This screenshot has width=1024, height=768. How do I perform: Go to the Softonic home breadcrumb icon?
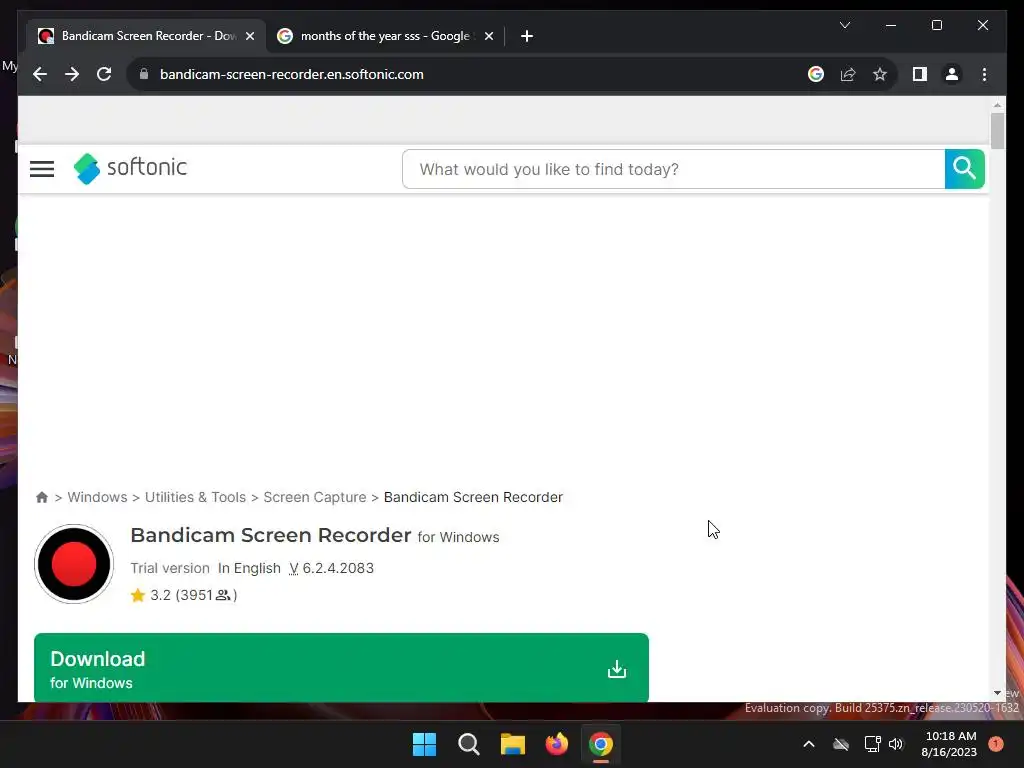point(42,498)
